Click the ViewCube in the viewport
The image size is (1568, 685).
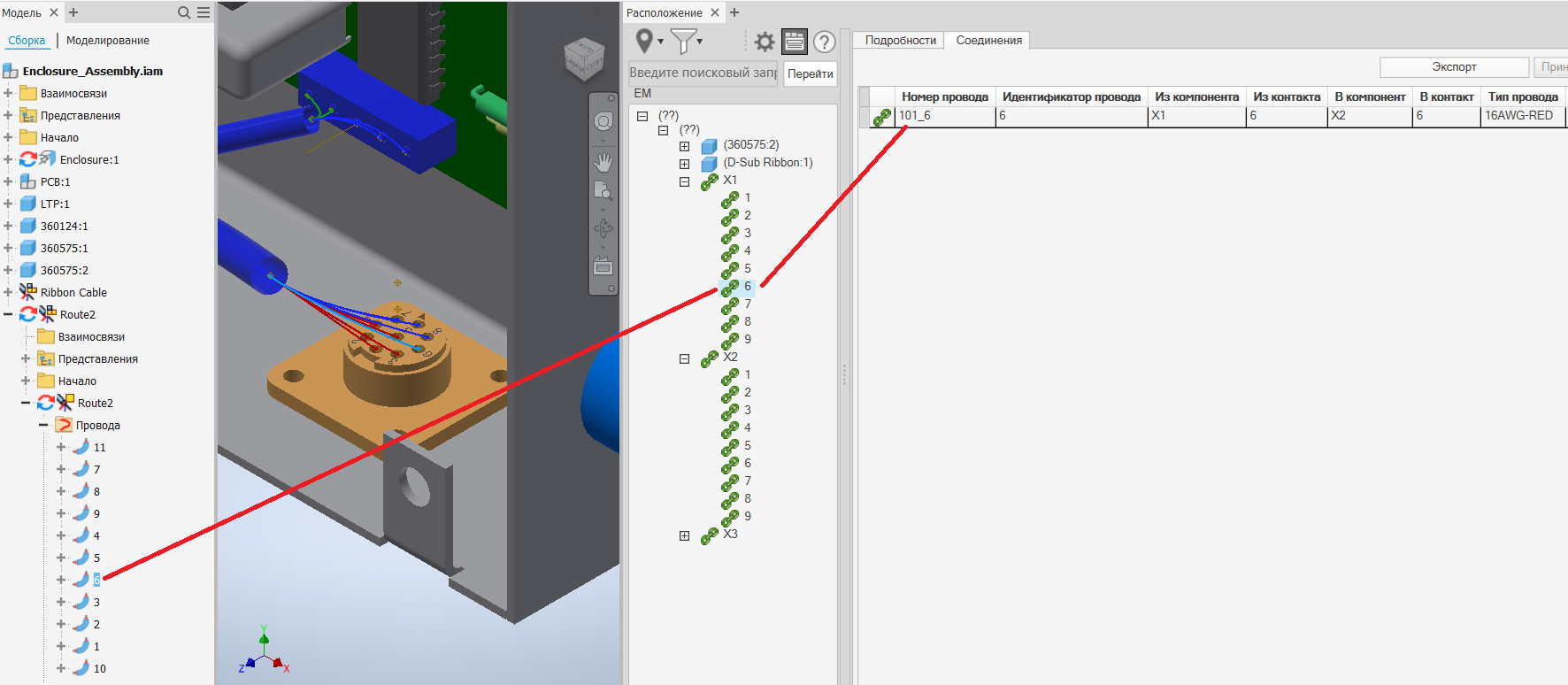coord(584,59)
